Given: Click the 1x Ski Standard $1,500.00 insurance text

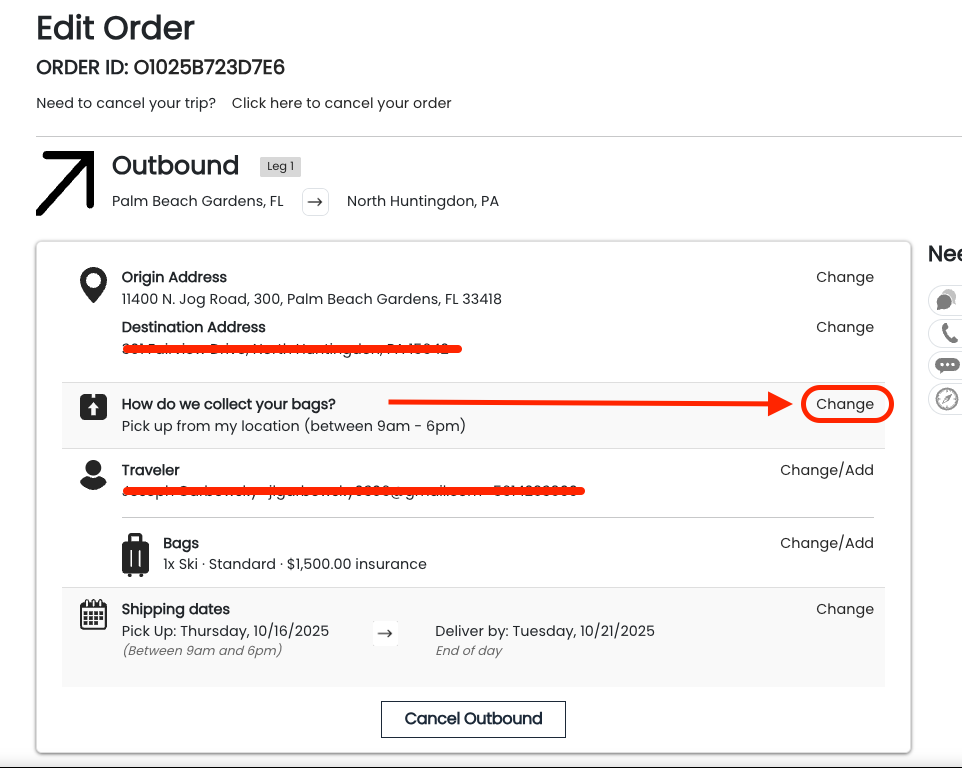Looking at the screenshot, I should [x=294, y=564].
